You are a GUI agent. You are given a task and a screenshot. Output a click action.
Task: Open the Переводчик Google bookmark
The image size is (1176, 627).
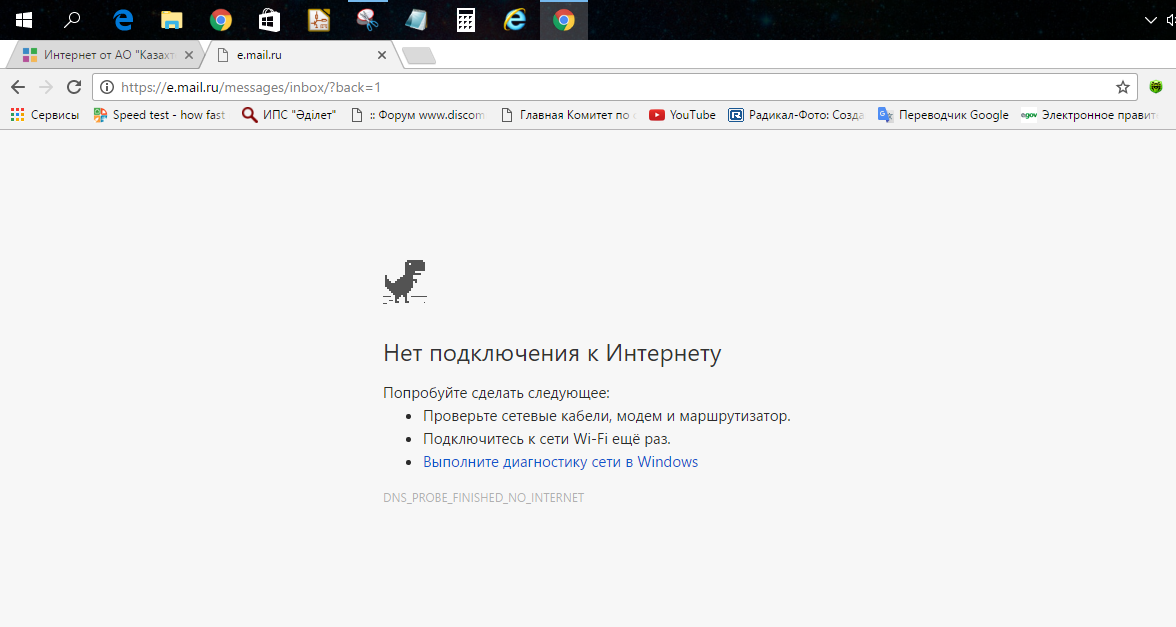pos(944,114)
